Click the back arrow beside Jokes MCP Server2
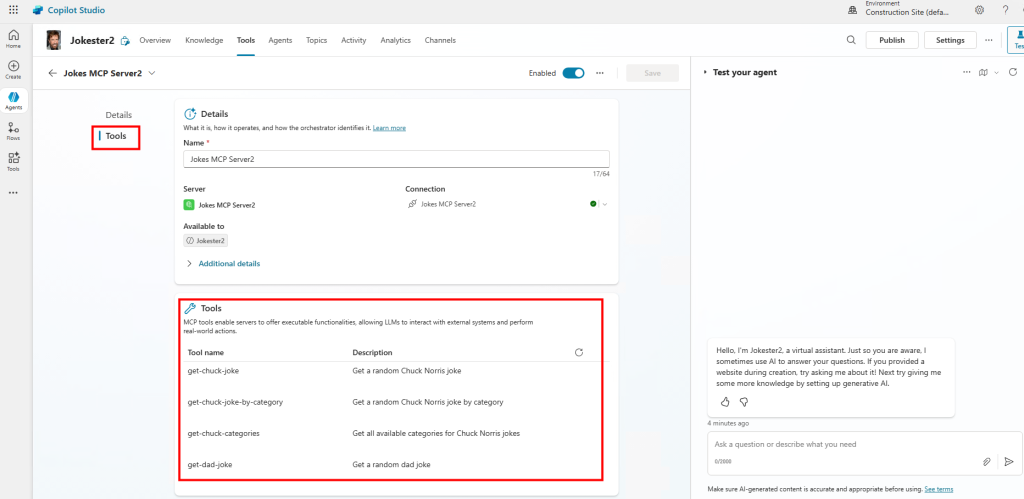The height and width of the screenshot is (499, 1024). (x=52, y=73)
